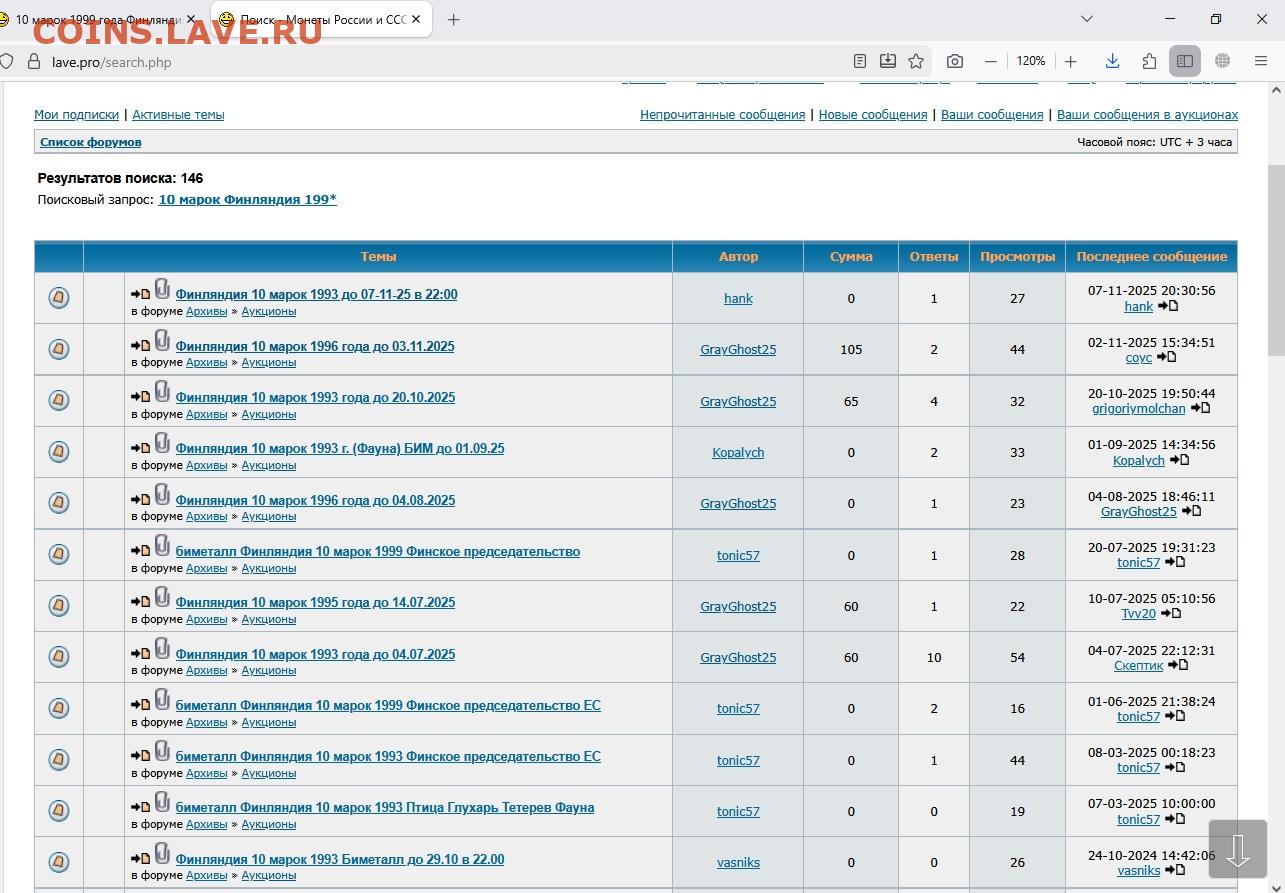
Task: Toggle the browser sidebar
Action: [x=1185, y=61]
